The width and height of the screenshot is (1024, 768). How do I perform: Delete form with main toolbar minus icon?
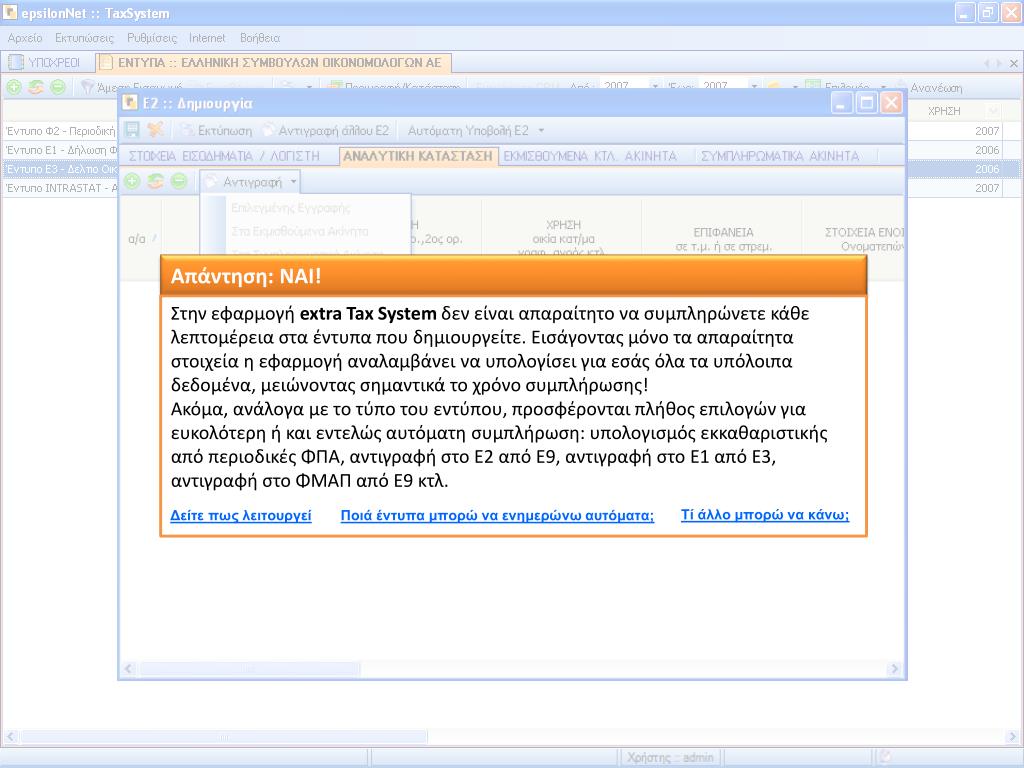(57, 87)
